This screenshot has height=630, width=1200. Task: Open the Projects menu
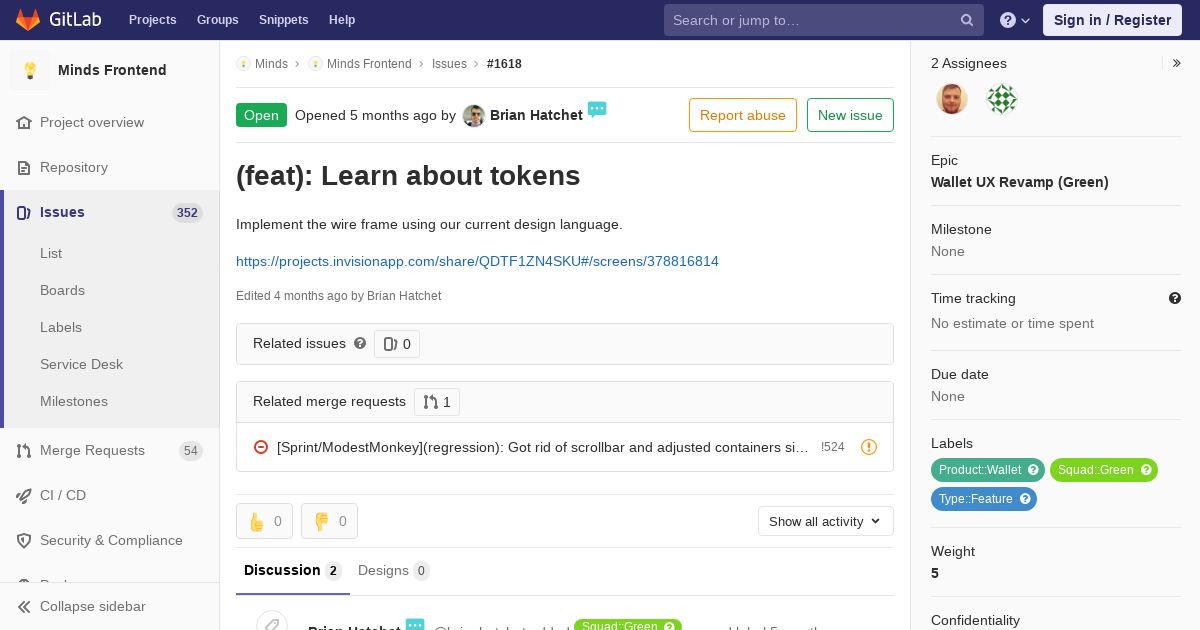tap(152, 20)
